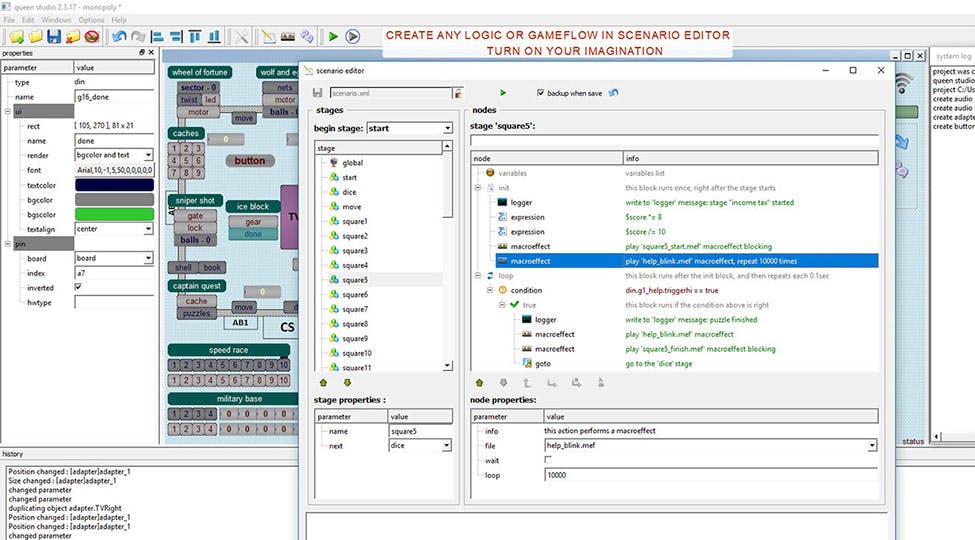Toggle the 'backup when save' checkbox
Viewport: 975px width, 540px height.
[540, 93]
